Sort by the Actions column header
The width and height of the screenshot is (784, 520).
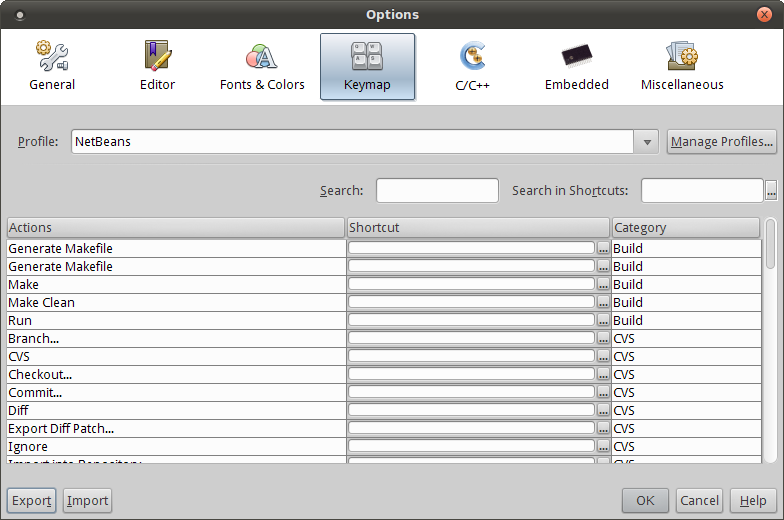click(176, 228)
